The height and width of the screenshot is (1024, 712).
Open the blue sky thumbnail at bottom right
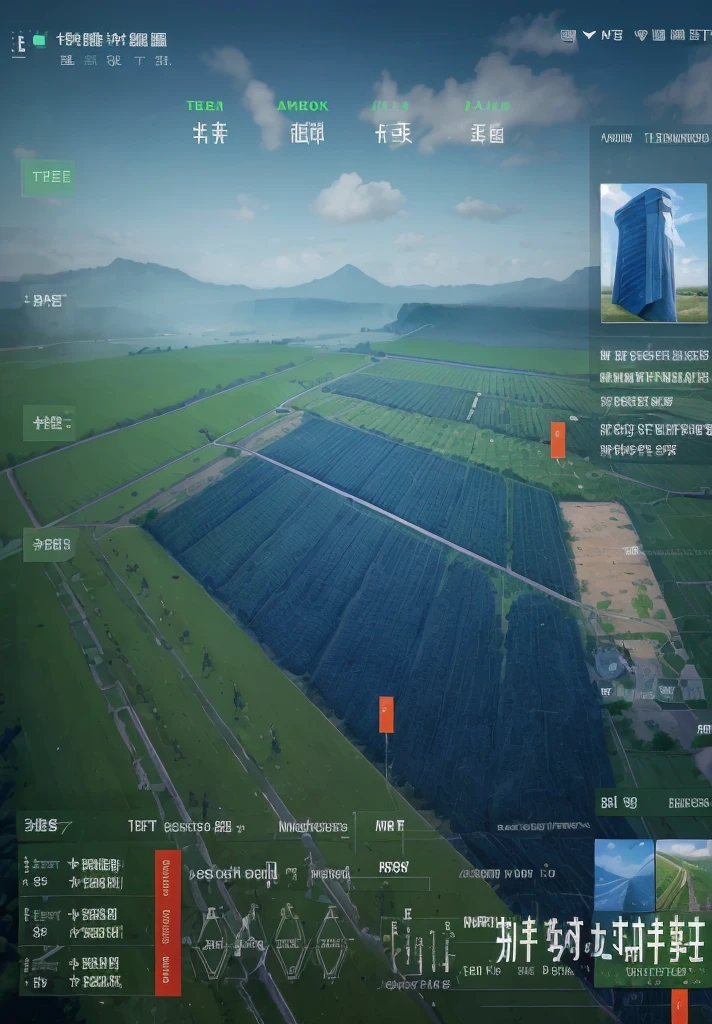(x=624, y=875)
